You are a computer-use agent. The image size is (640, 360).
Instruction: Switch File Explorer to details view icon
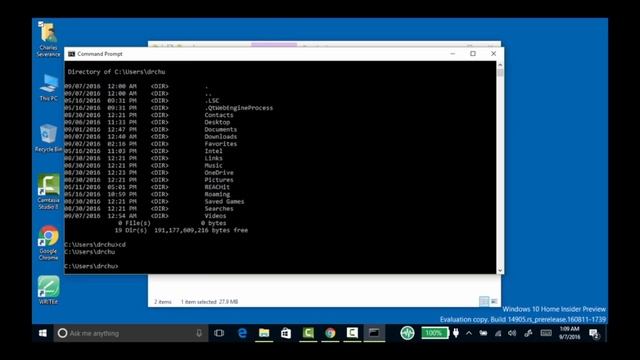[484, 302]
